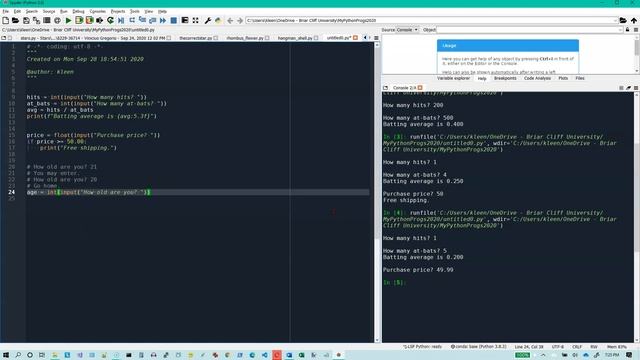Toggle fullscreen mode toolbar icon
The height and width of the screenshot is (360, 640).
coord(196,20)
